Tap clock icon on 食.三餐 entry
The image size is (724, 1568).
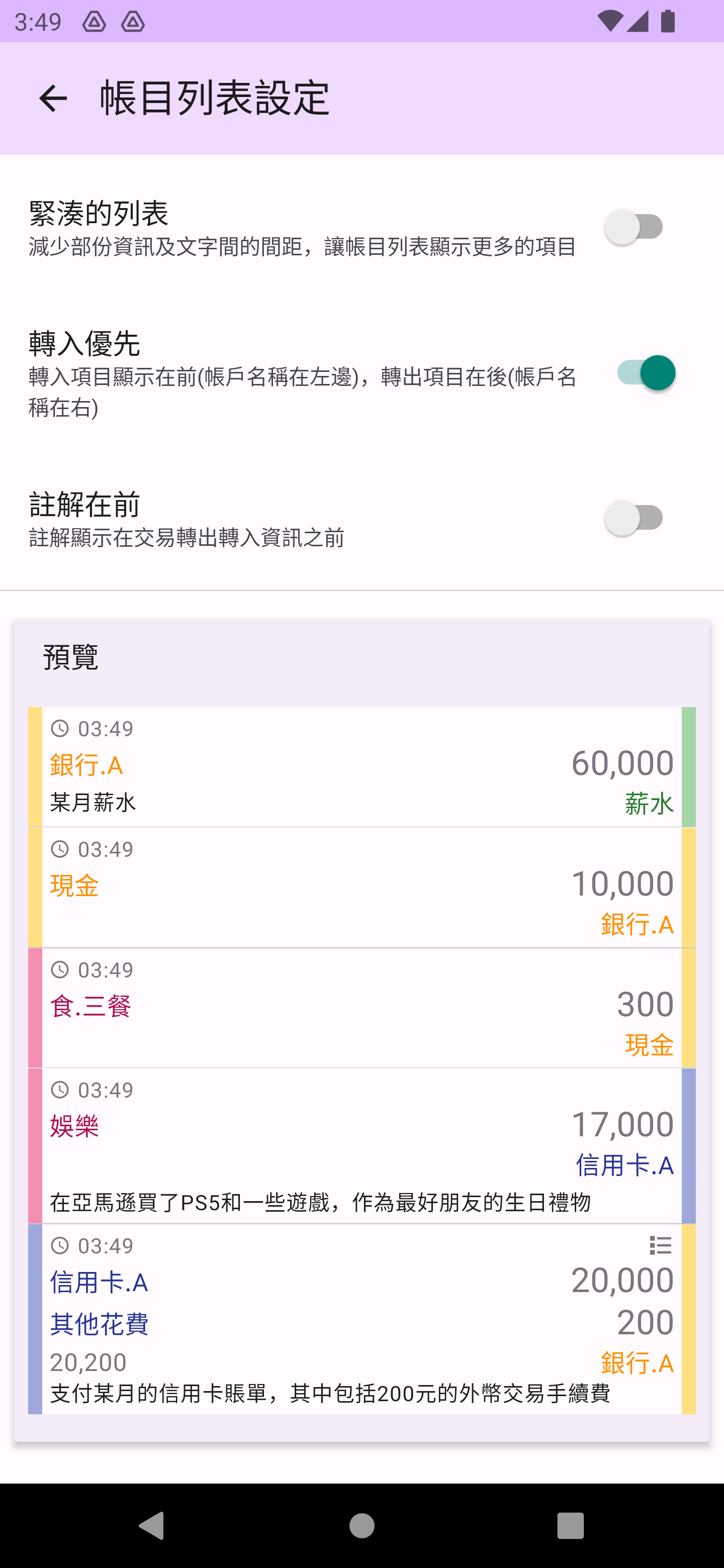(60, 969)
